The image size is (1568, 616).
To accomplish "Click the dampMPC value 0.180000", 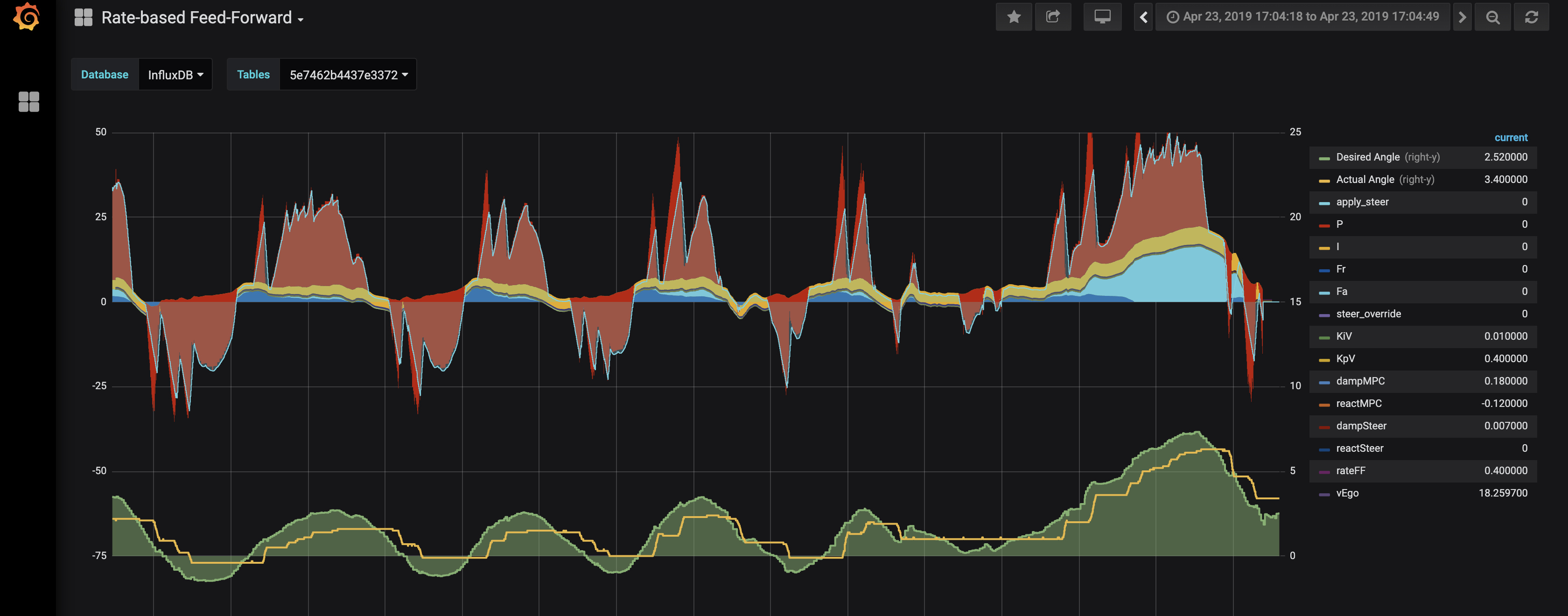I will tap(1505, 381).
